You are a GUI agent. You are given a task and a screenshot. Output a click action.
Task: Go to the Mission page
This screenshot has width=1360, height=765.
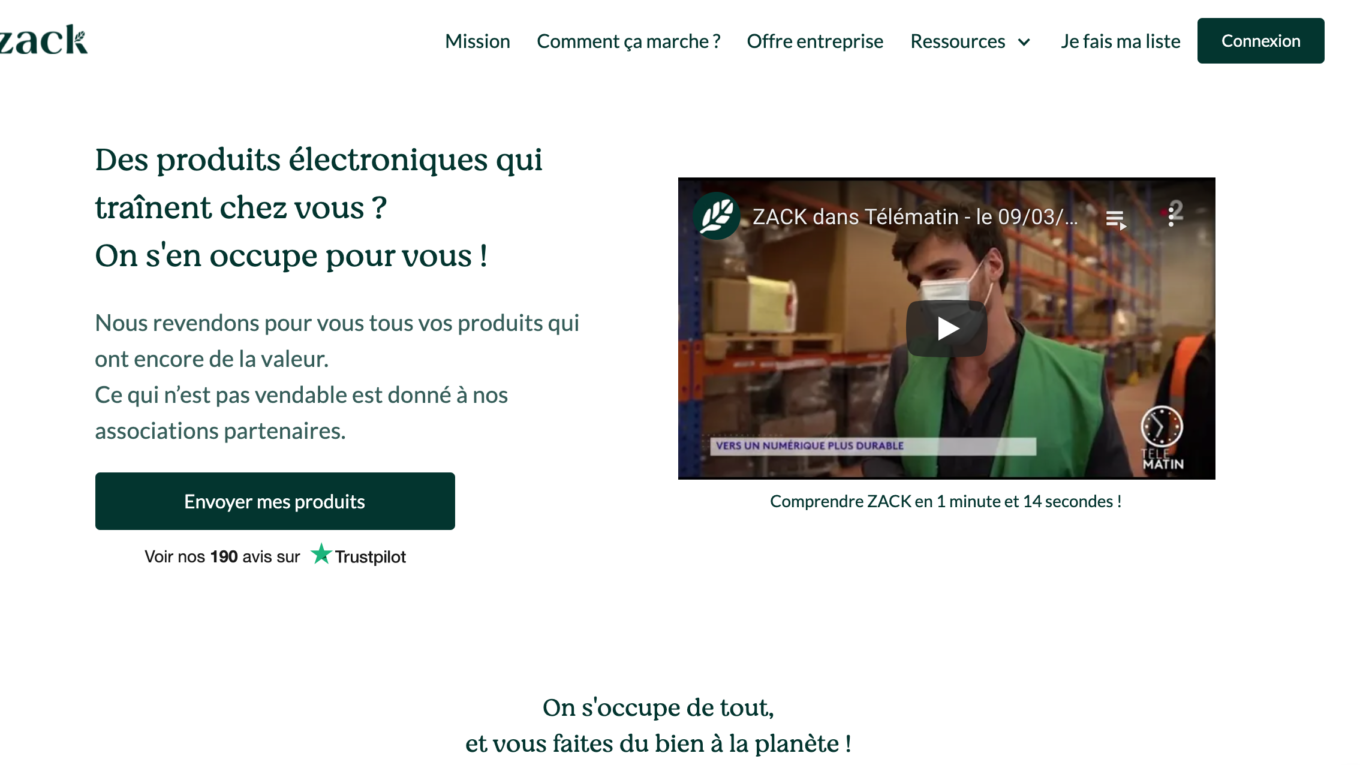tap(477, 41)
